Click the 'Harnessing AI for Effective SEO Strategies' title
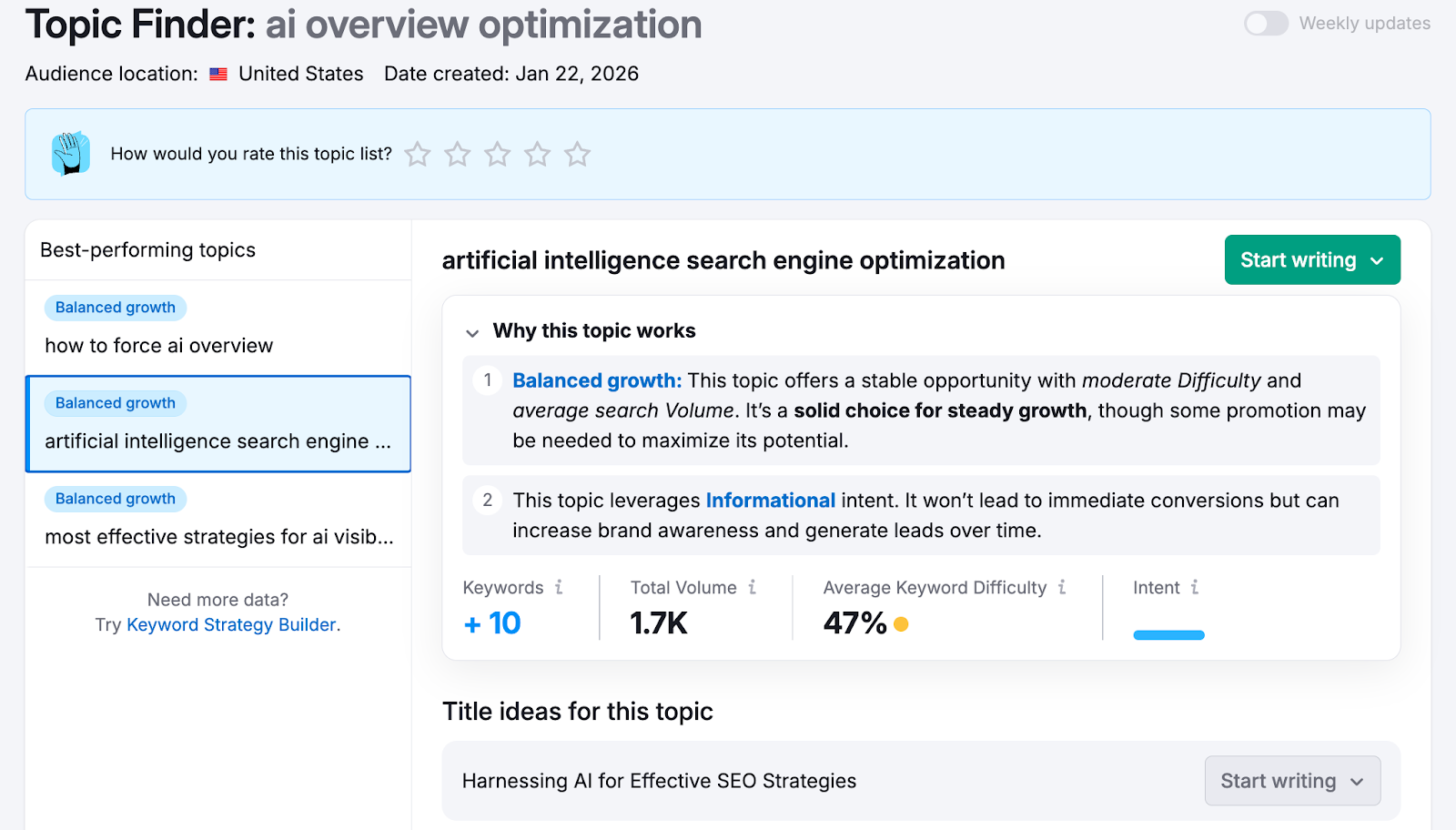The image size is (1456, 830). (659, 780)
